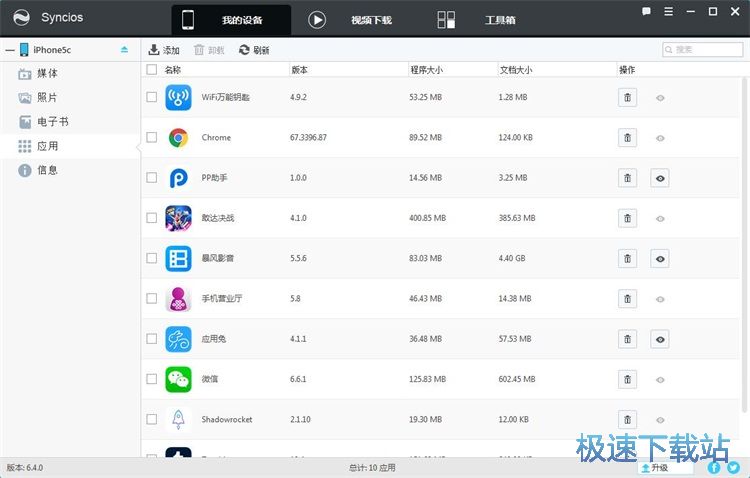The width and height of the screenshot is (750, 478).
Task: Tick the select-all checkbox in header
Action: click(x=152, y=69)
